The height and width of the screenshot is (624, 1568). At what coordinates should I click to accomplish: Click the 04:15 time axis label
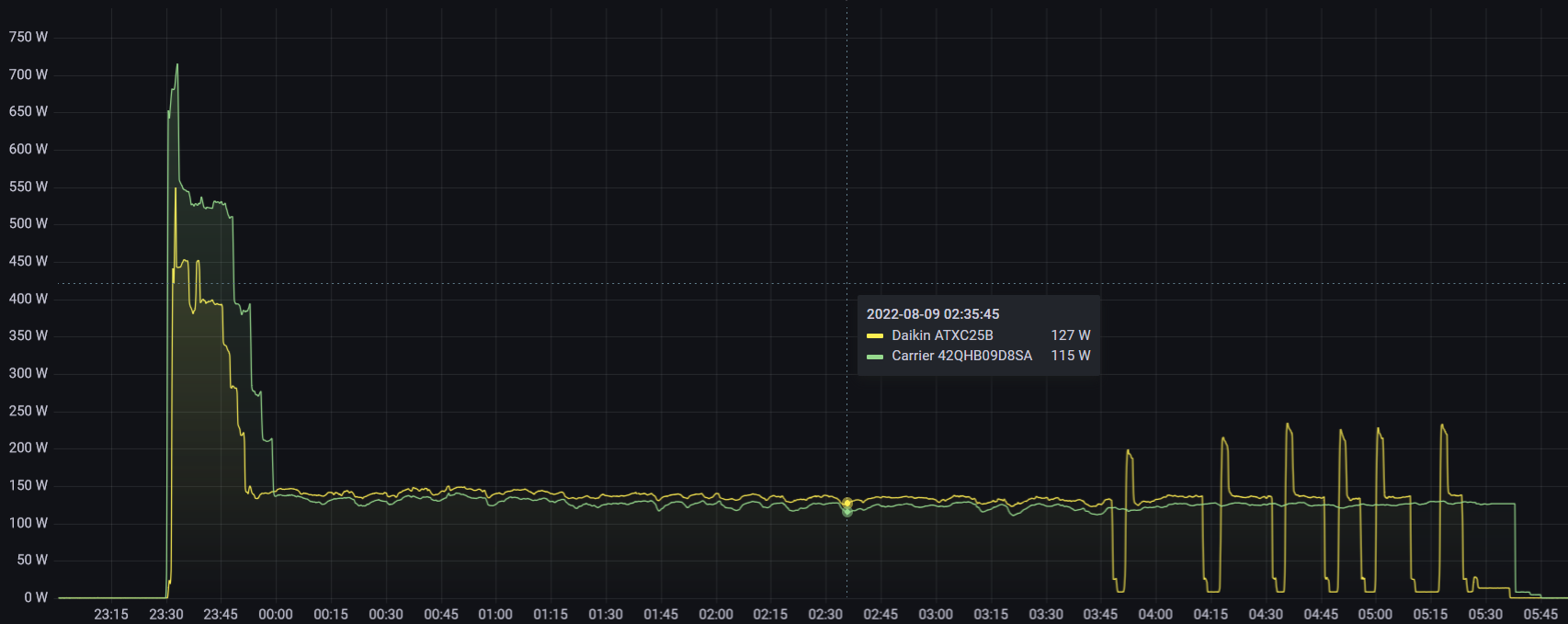tap(1210, 614)
